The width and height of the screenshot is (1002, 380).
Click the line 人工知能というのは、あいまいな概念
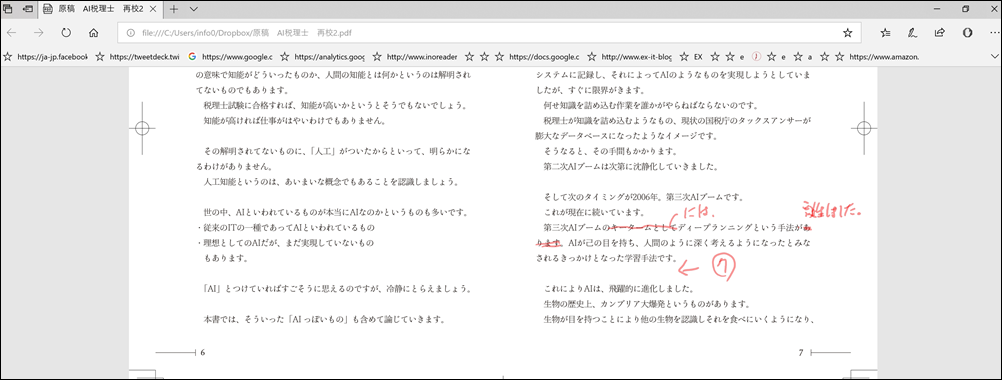331,181
